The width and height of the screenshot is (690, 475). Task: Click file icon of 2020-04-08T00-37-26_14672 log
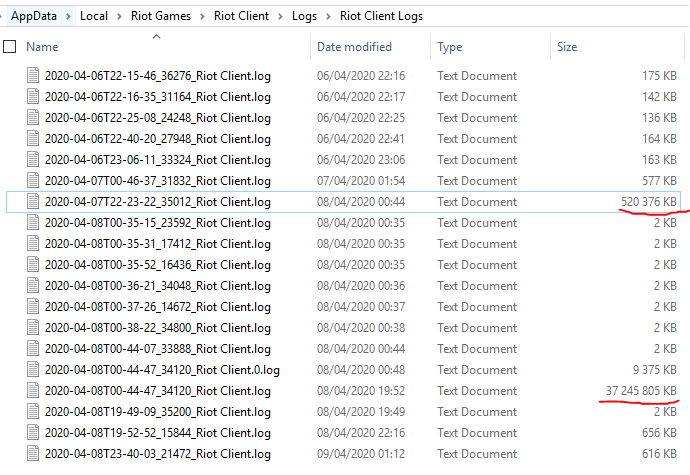(33, 306)
